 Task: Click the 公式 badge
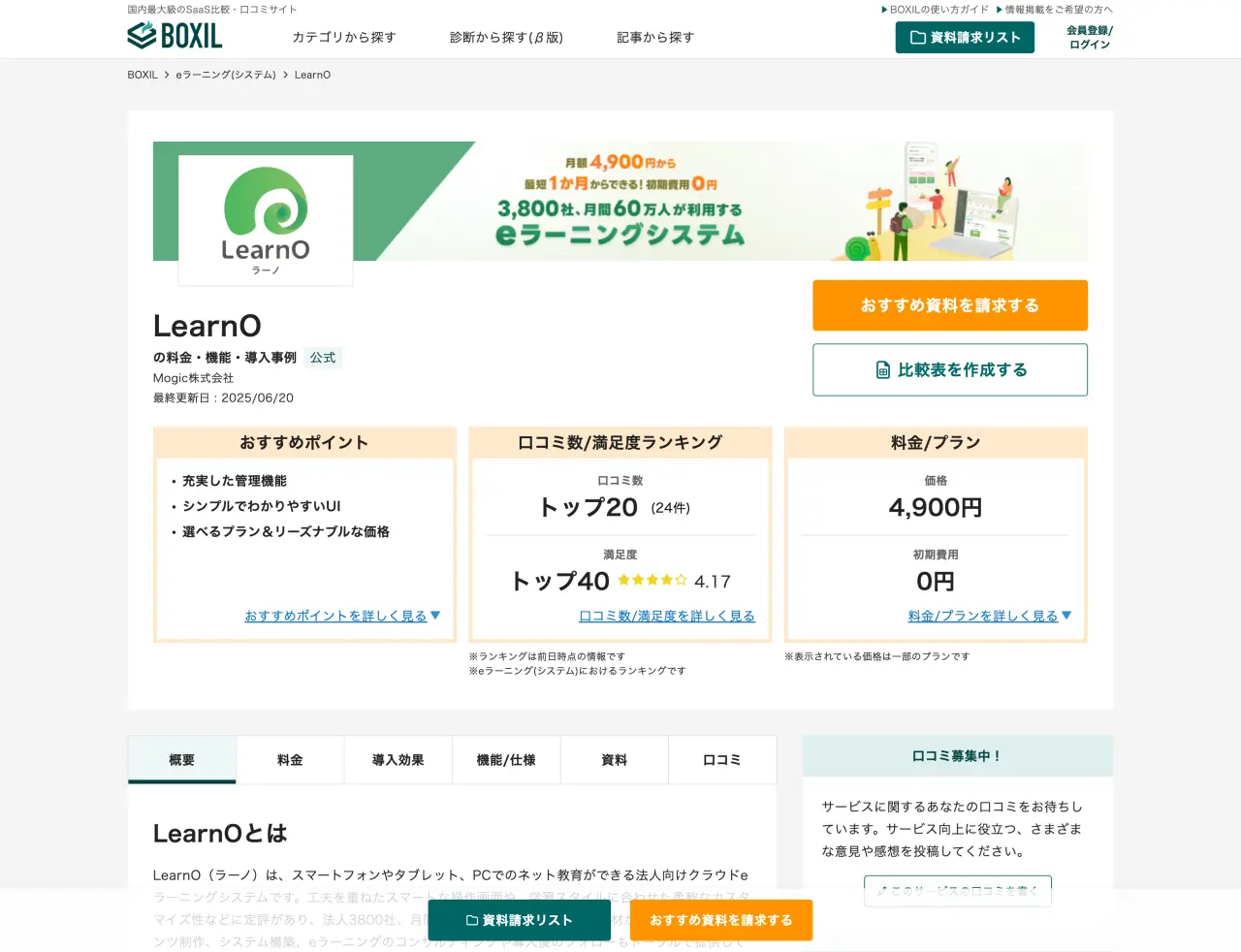coord(323,358)
